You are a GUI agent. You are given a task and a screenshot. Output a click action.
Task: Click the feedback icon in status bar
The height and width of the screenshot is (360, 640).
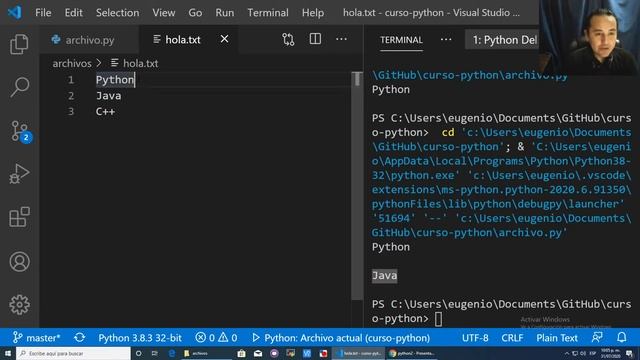pos(597,337)
